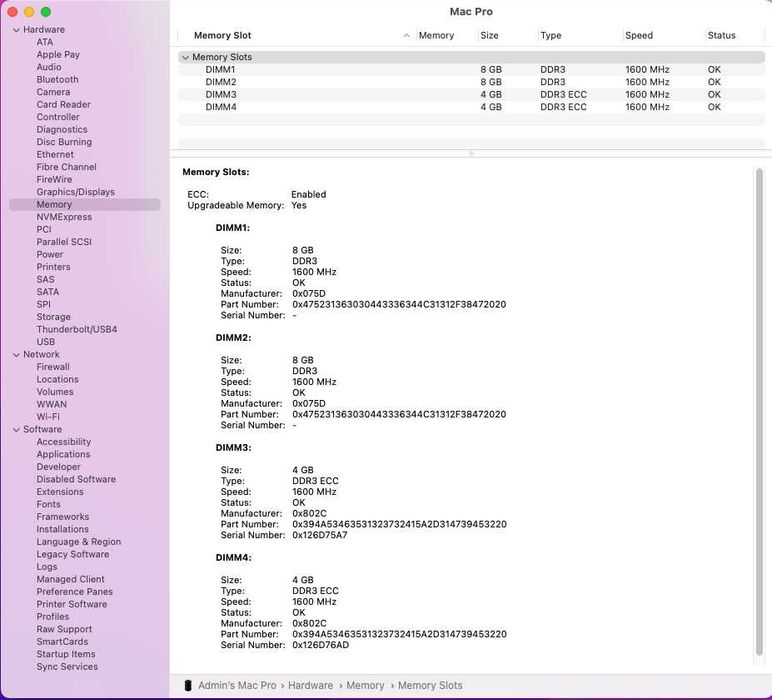Open Locations under Network
This screenshot has height=700, width=772.
pyautogui.click(x=57, y=380)
